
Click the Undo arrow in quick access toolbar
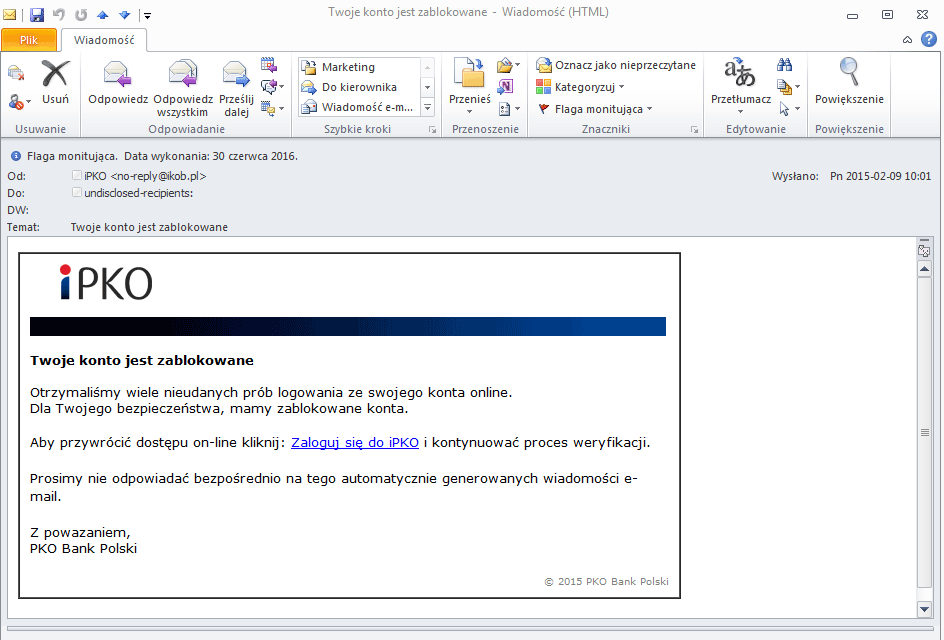[59, 14]
